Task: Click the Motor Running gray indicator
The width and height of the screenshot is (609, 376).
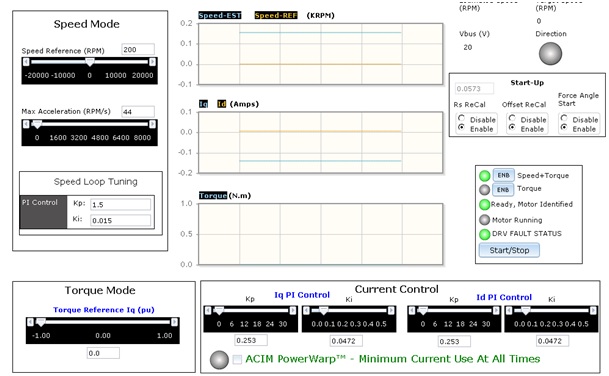Action: tap(484, 220)
